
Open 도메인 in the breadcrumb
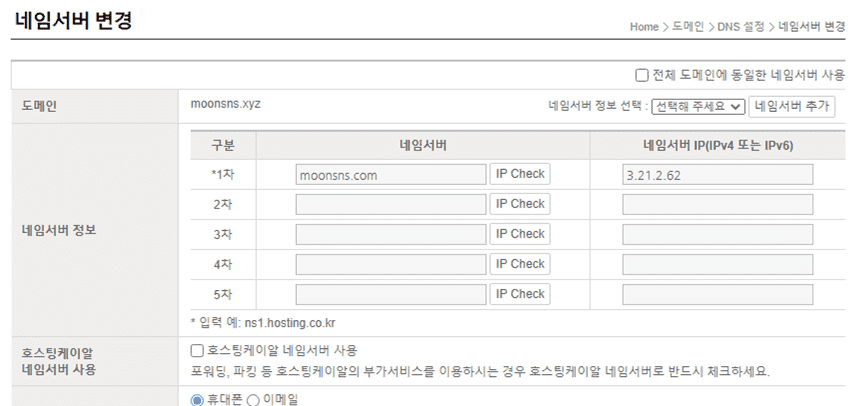point(688,27)
